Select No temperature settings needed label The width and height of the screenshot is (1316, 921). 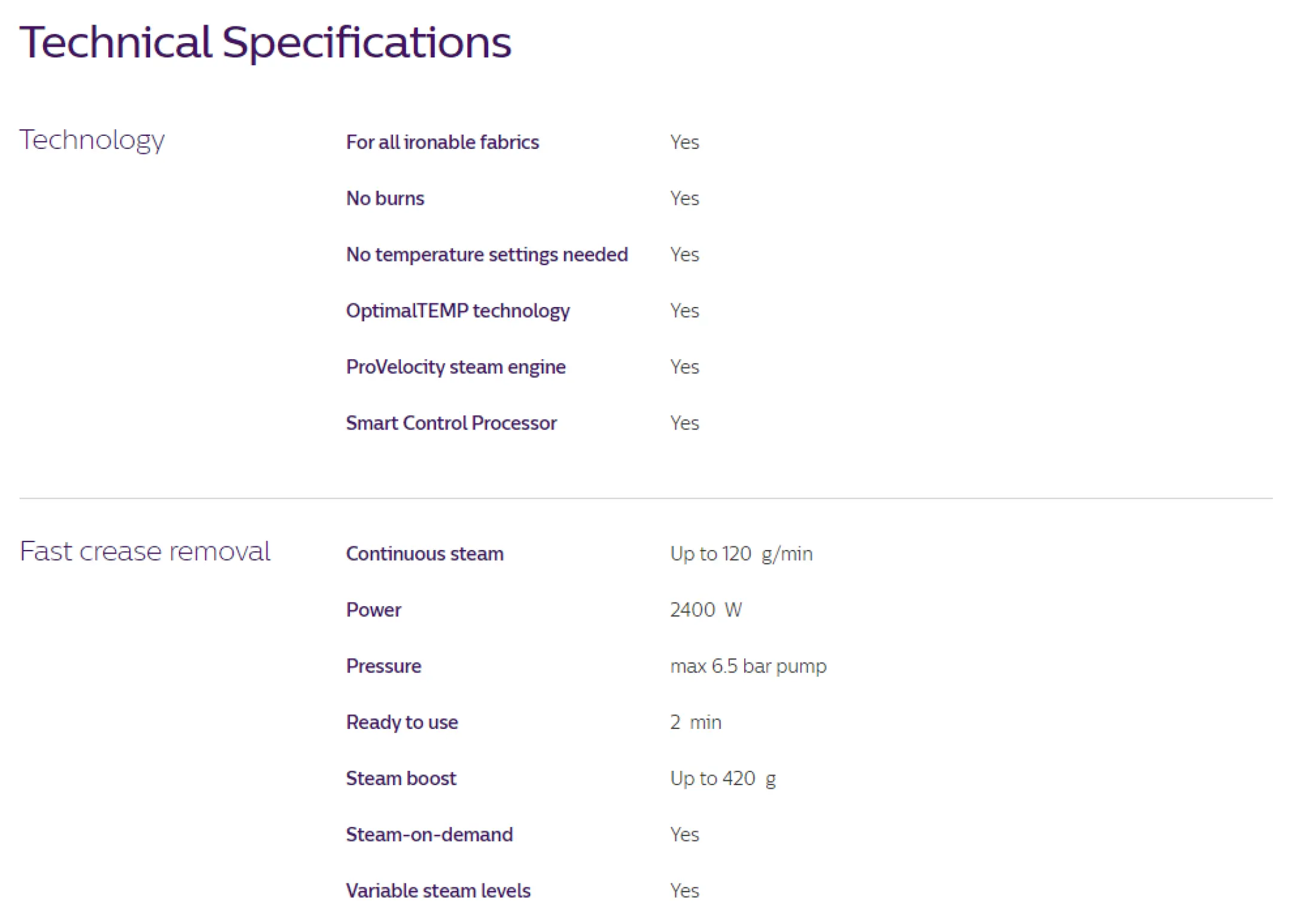[487, 254]
